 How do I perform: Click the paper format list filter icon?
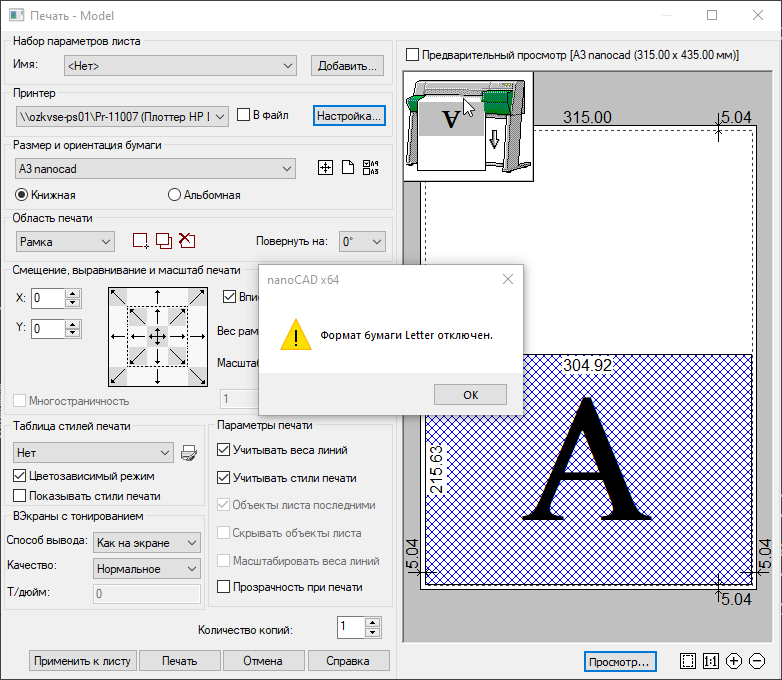pos(371,168)
